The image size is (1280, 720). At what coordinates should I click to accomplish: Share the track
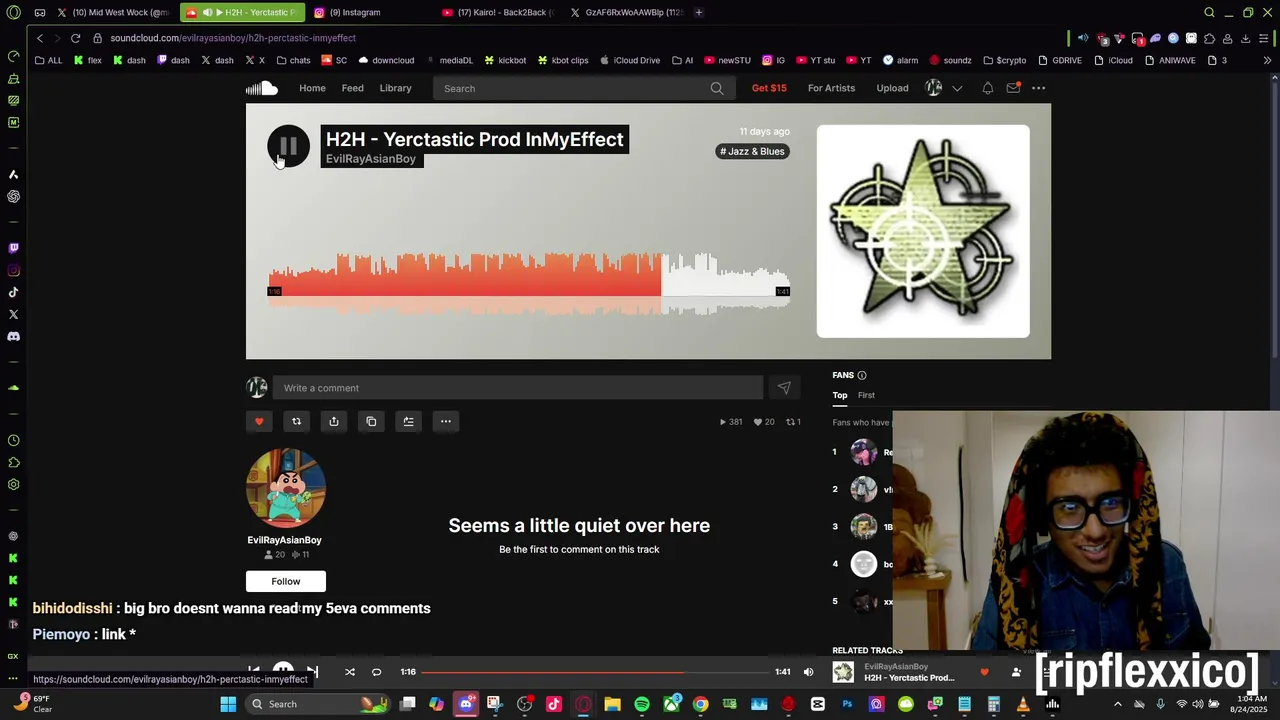click(334, 421)
